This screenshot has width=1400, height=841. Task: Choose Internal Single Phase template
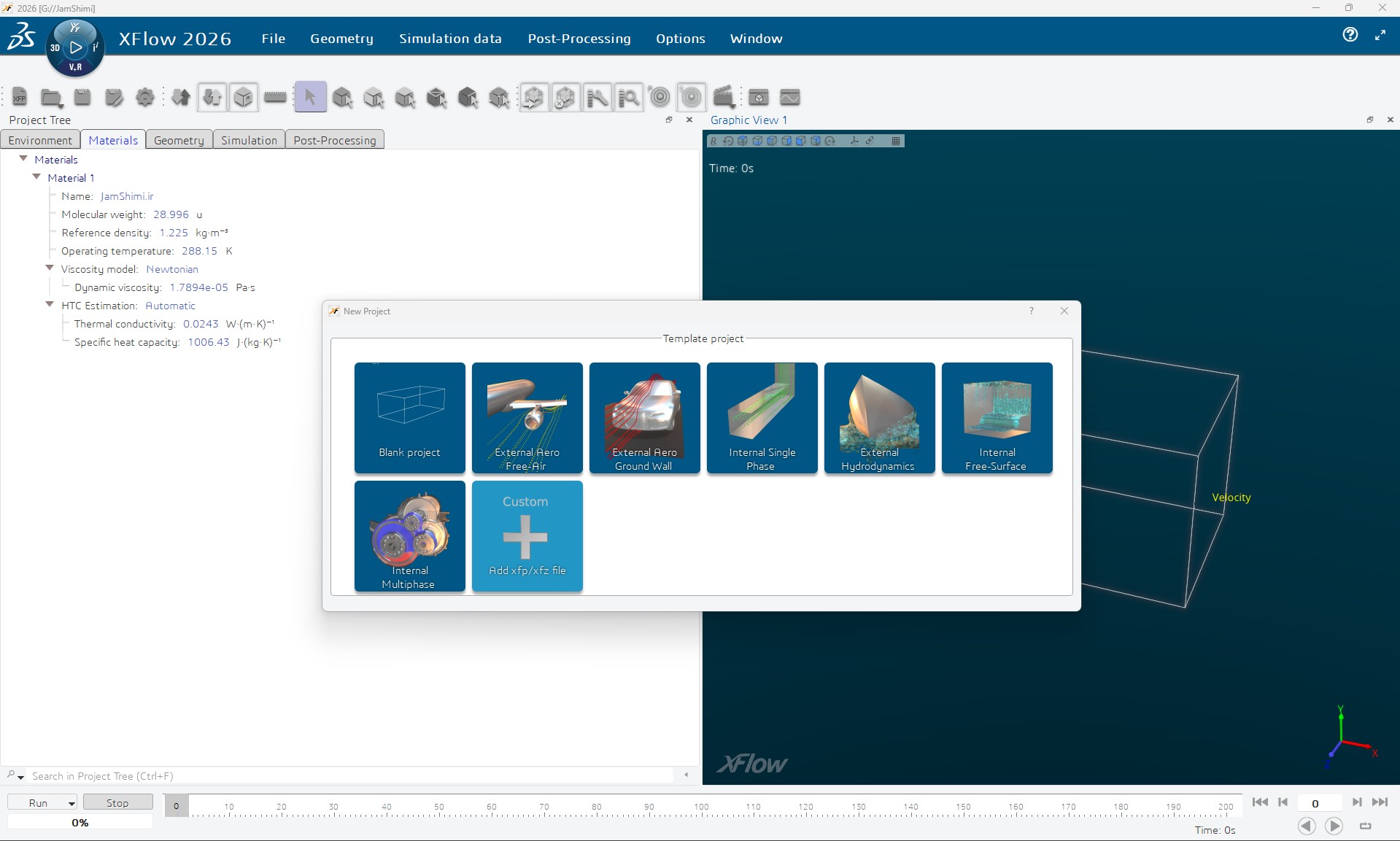click(x=762, y=418)
